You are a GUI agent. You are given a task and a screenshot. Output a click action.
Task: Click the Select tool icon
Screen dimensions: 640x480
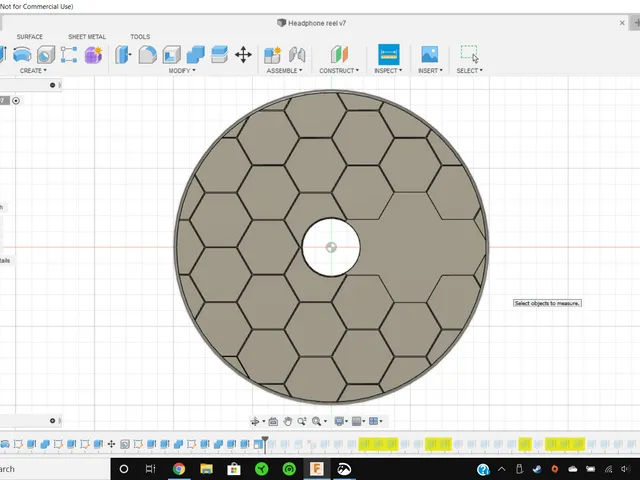point(469,54)
